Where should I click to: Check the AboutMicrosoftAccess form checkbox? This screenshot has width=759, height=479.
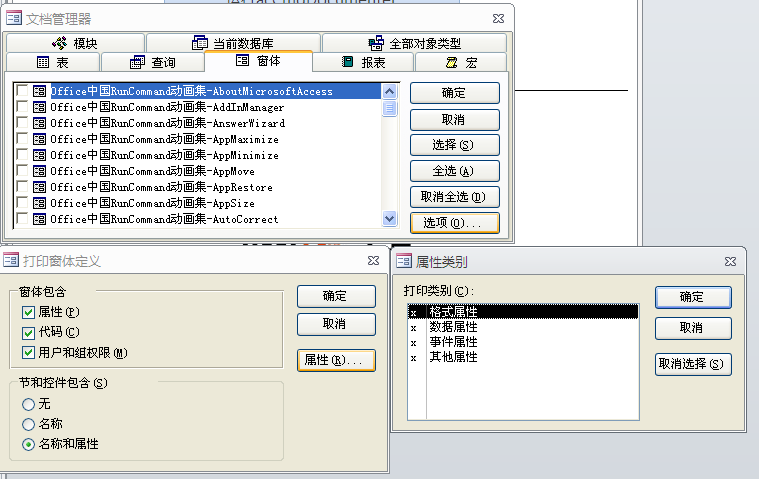point(22,90)
